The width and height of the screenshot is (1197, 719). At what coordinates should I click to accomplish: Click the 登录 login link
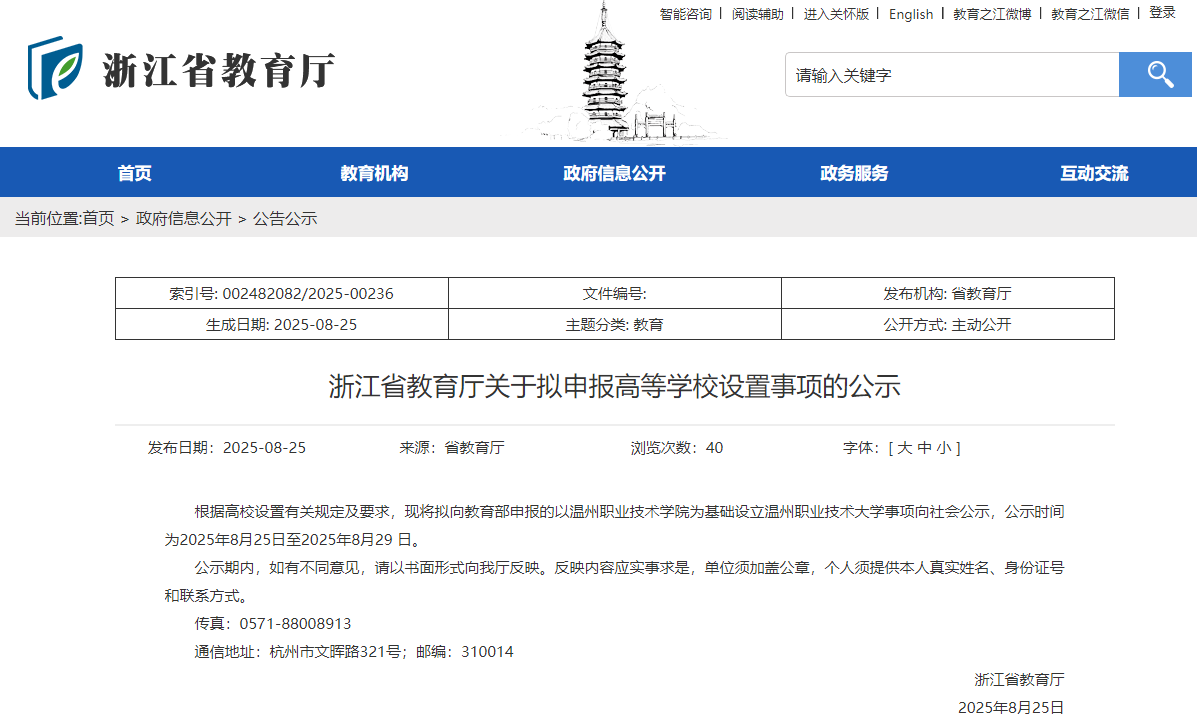[1161, 14]
